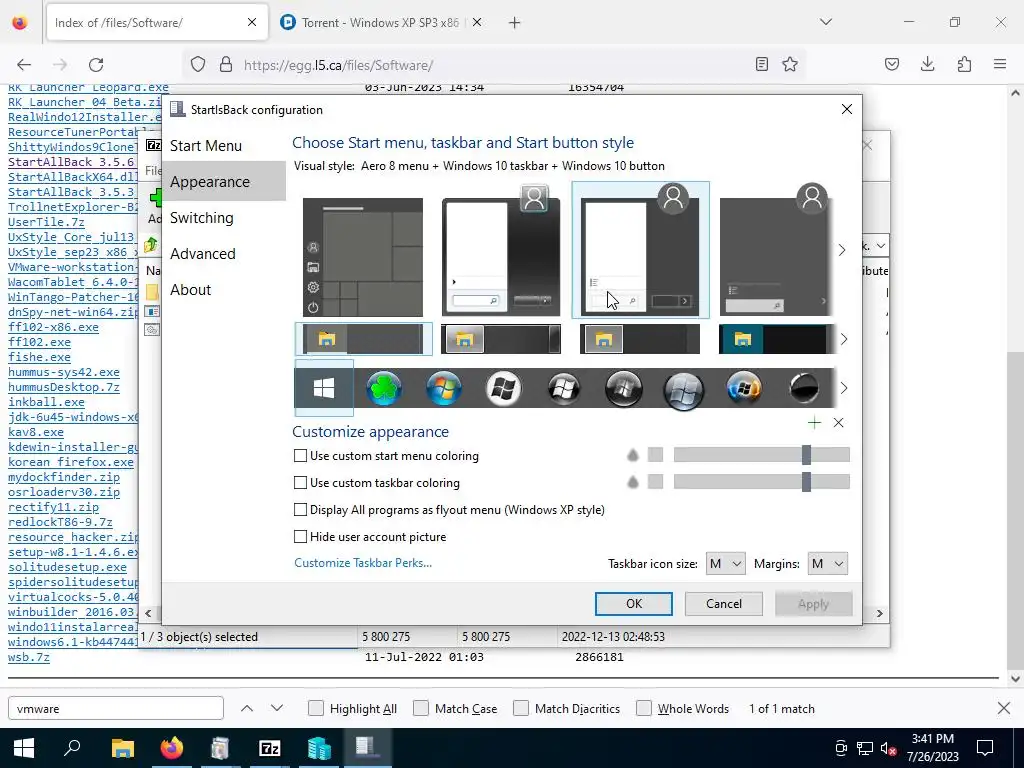Close the find bar

pos(1004,709)
